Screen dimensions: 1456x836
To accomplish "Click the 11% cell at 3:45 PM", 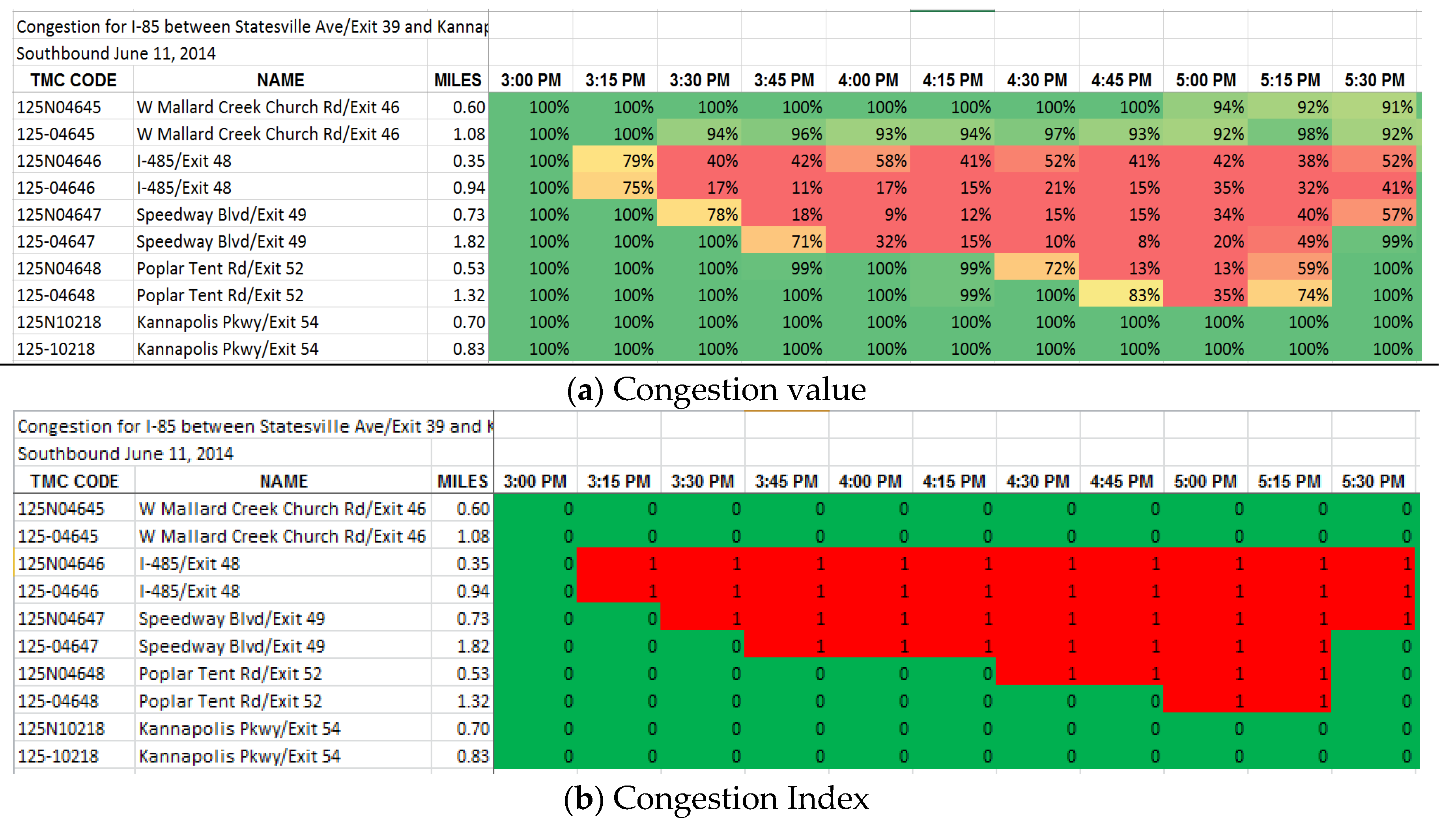I will click(784, 188).
